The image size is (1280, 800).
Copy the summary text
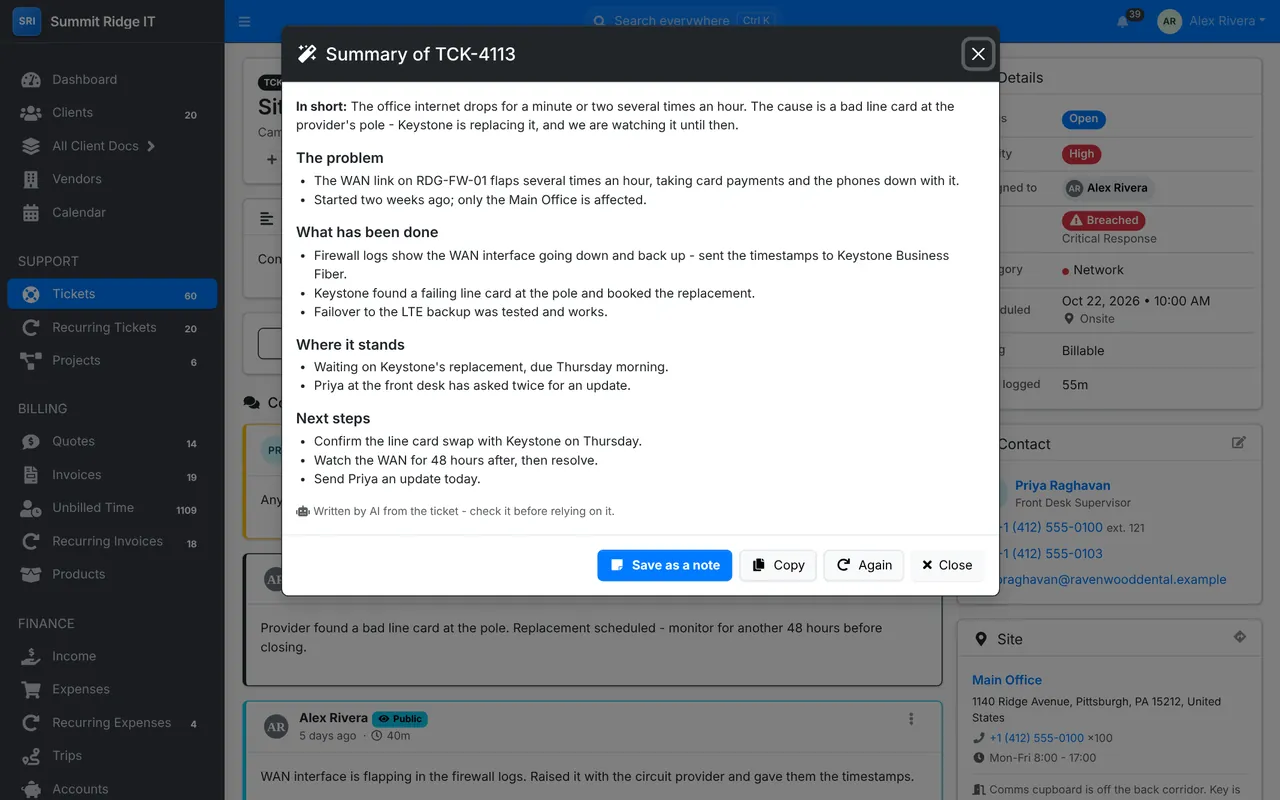click(x=778, y=565)
